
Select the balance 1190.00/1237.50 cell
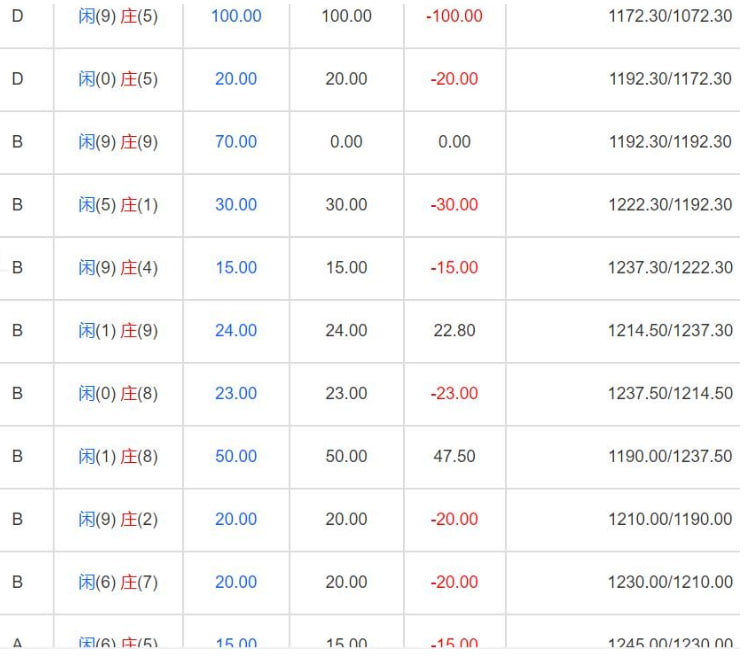click(x=670, y=457)
